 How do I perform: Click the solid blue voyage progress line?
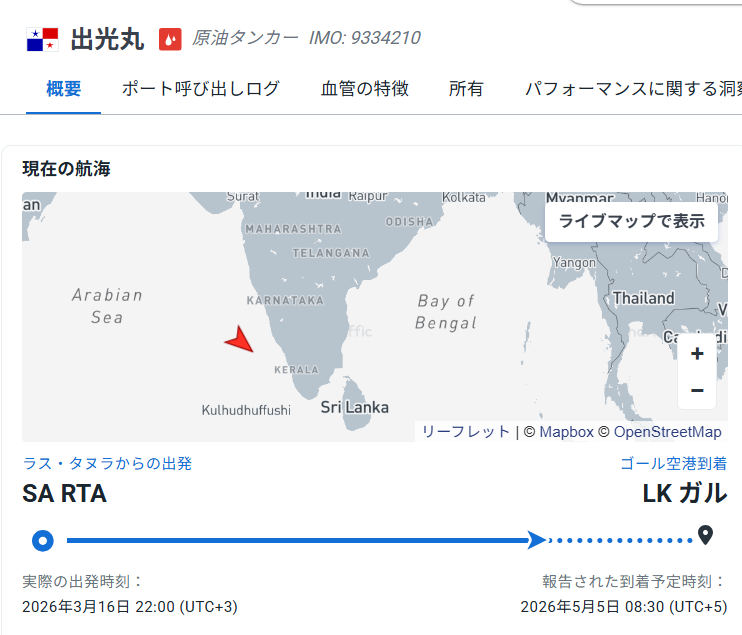tap(297, 540)
